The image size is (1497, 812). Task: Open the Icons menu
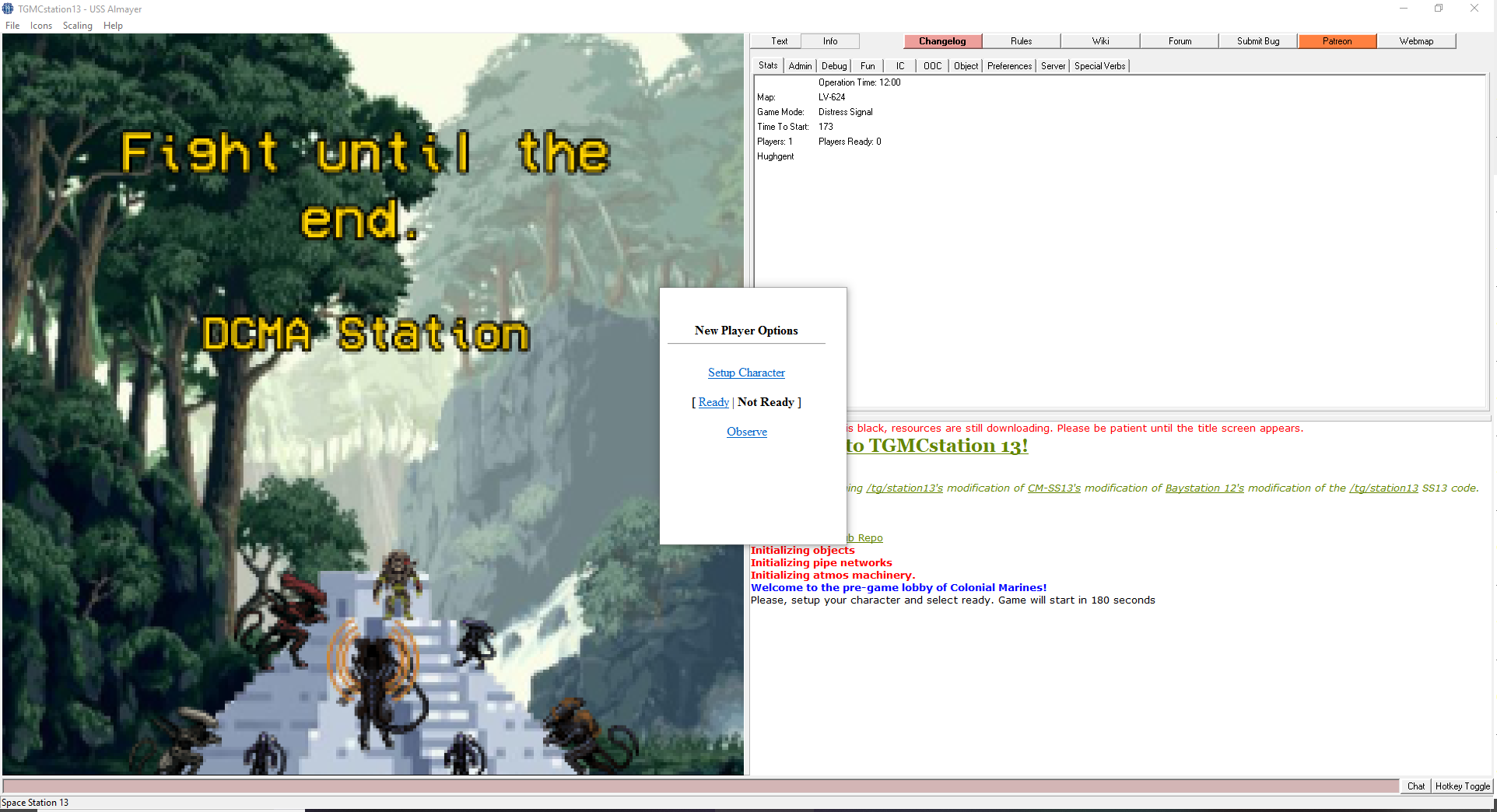pos(41,26)
